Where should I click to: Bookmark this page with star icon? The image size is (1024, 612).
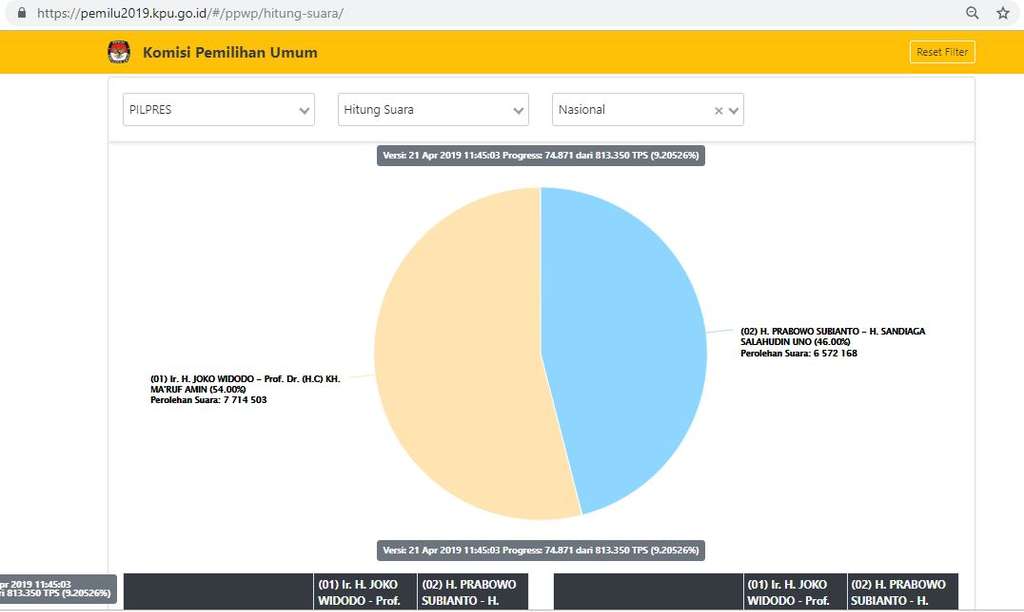[x=1003, y=14]
